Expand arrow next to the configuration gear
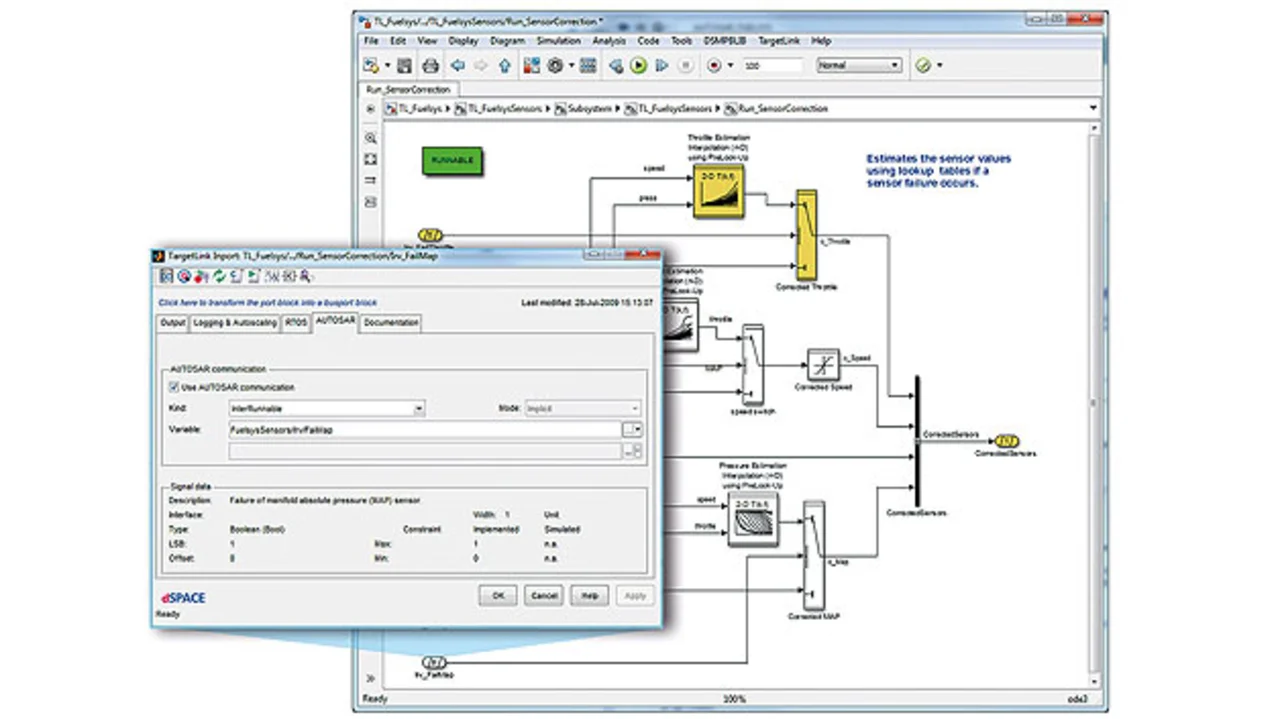 click(571, 66)
